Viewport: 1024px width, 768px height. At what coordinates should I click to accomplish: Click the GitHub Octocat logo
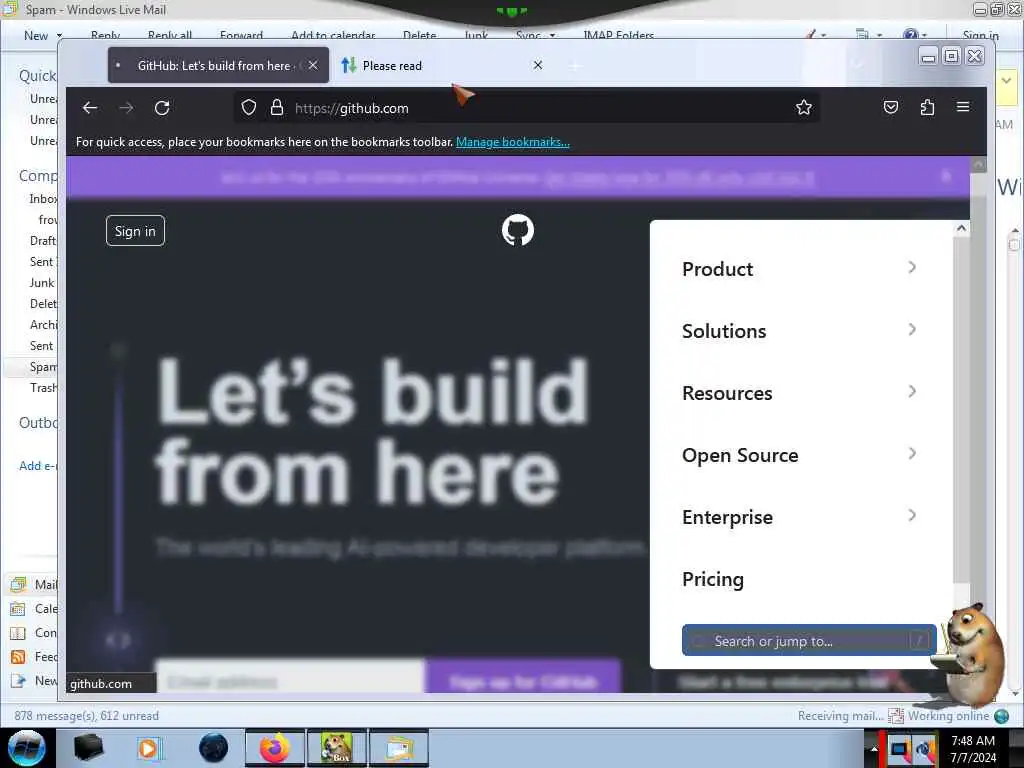518,230
